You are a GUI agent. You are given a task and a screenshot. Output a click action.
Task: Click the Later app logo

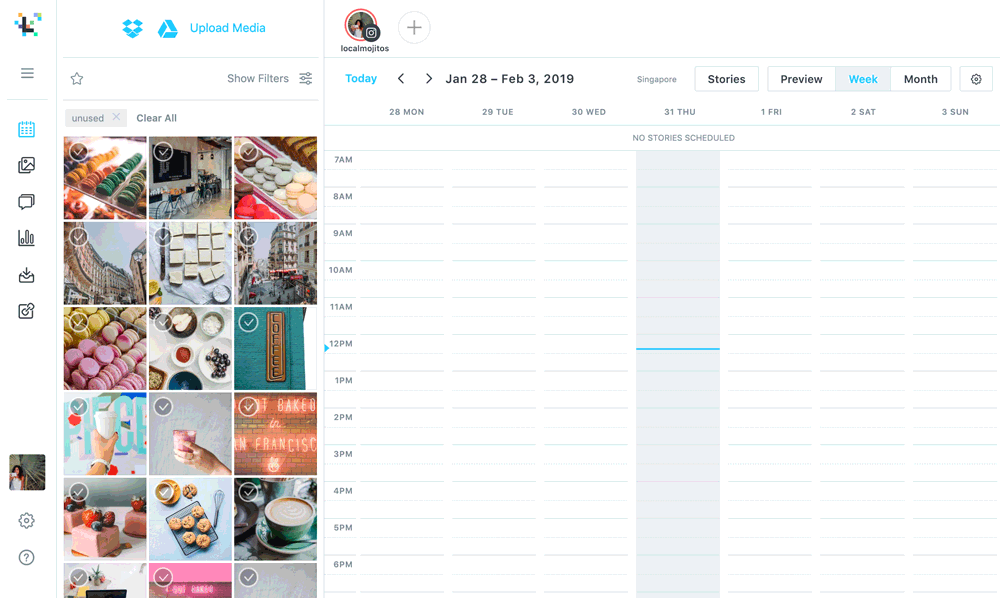click(27, 25)
